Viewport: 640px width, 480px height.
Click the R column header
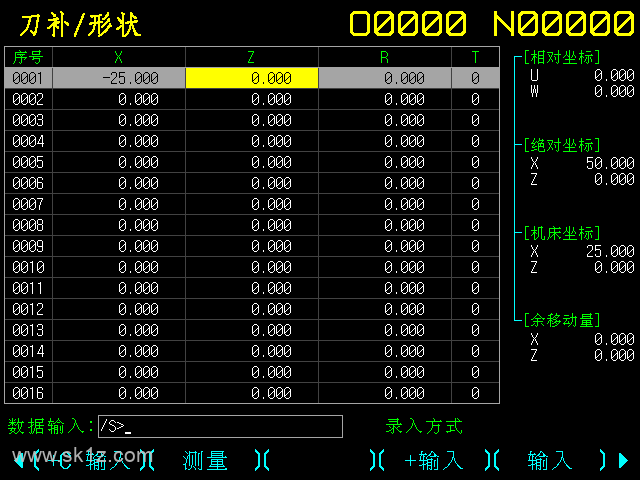pos(385,57)
